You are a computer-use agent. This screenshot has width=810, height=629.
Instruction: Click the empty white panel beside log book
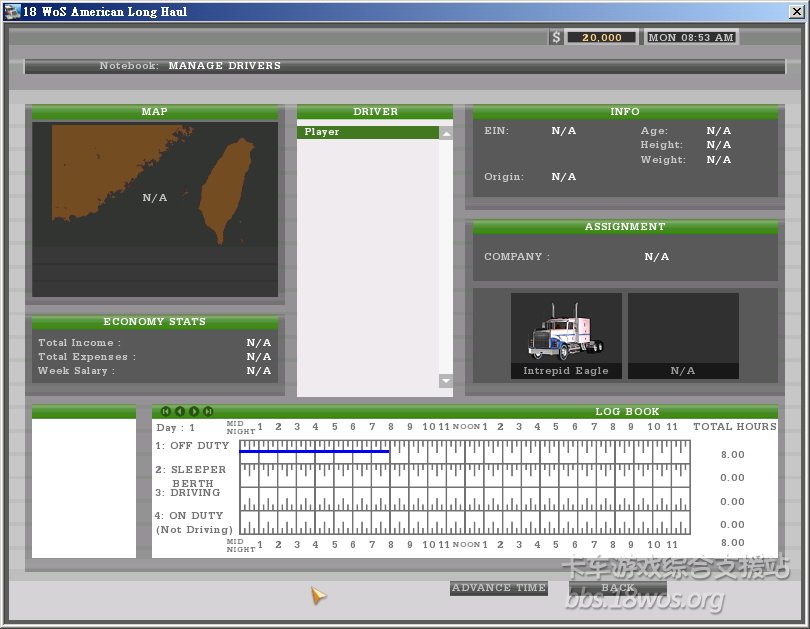[84, 487]
